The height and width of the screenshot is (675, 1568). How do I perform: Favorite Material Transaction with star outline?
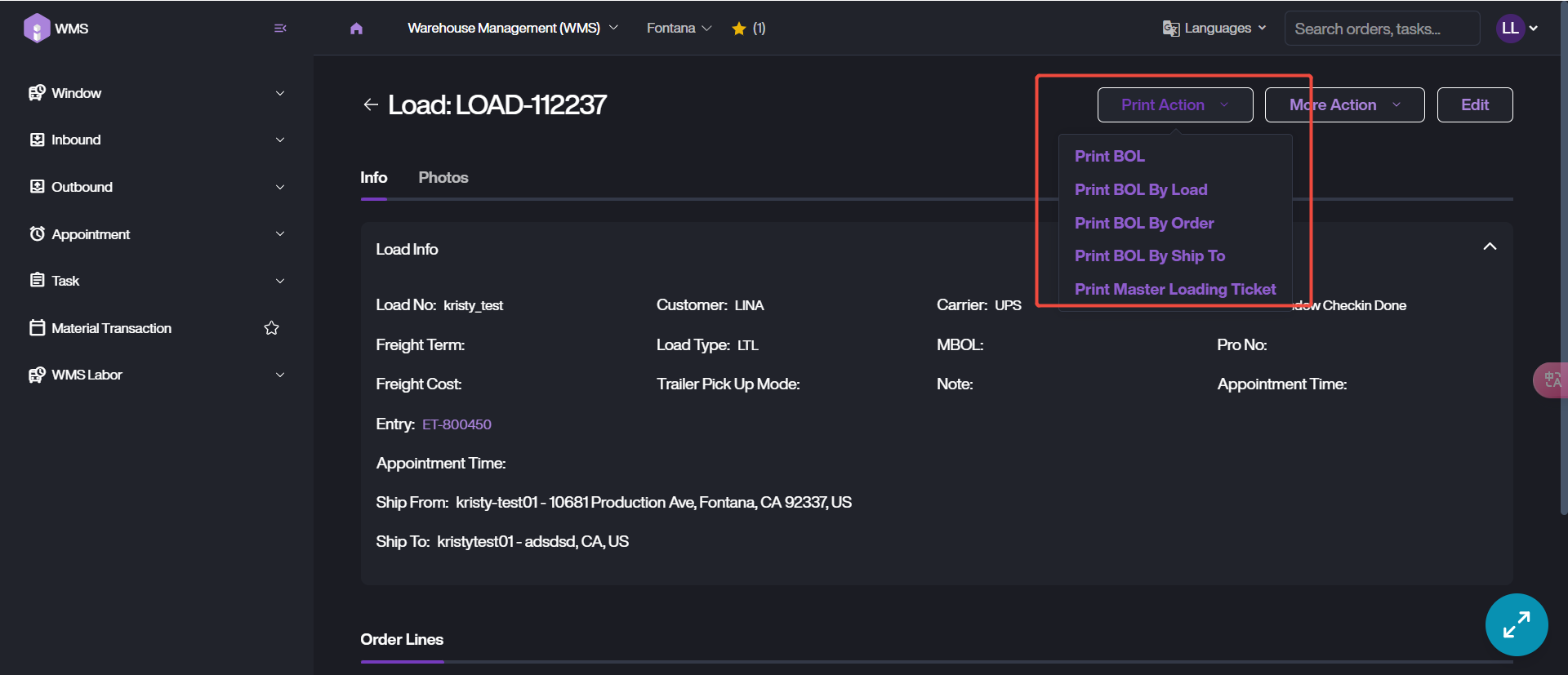[271, 328]
